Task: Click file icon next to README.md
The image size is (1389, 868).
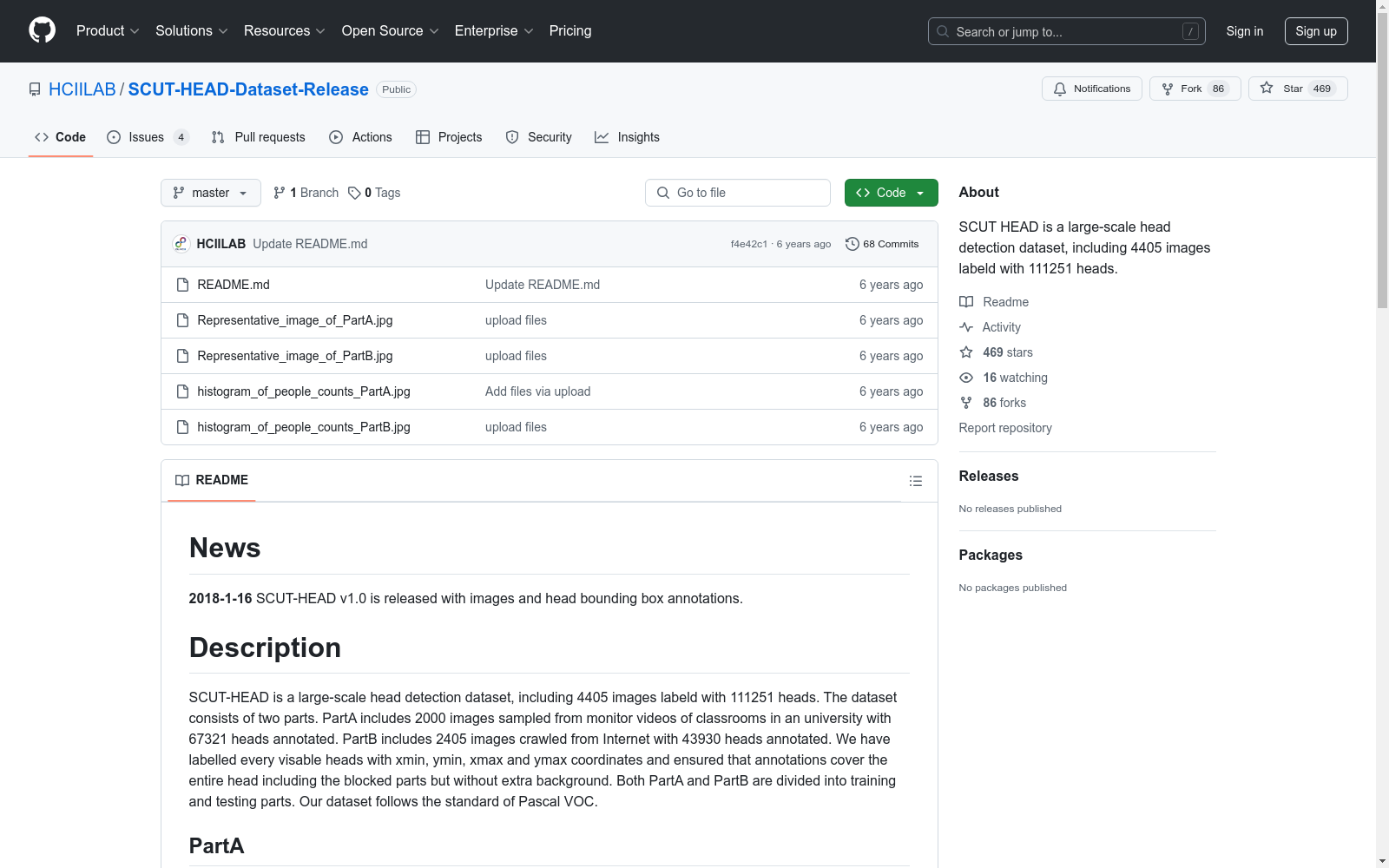Action: coord(182,285)
